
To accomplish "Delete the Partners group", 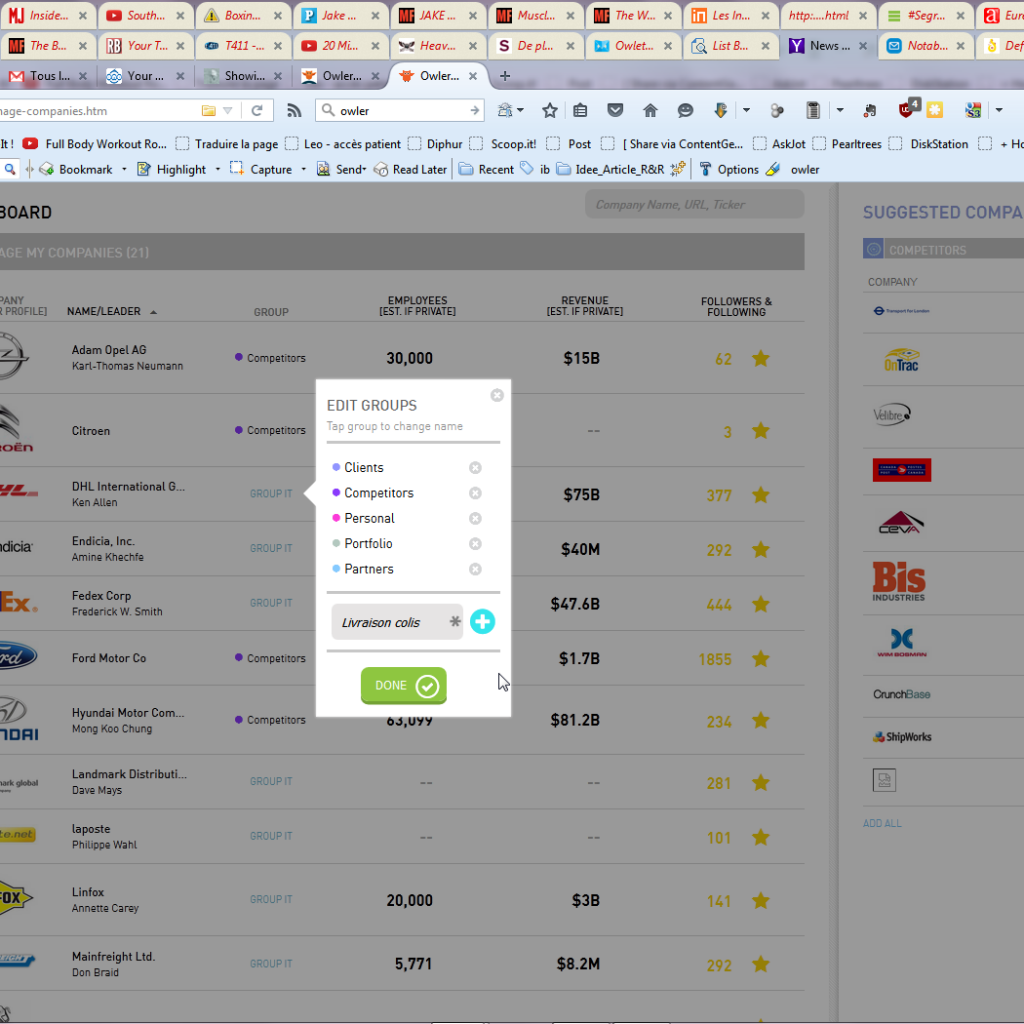I will [475, 569].
